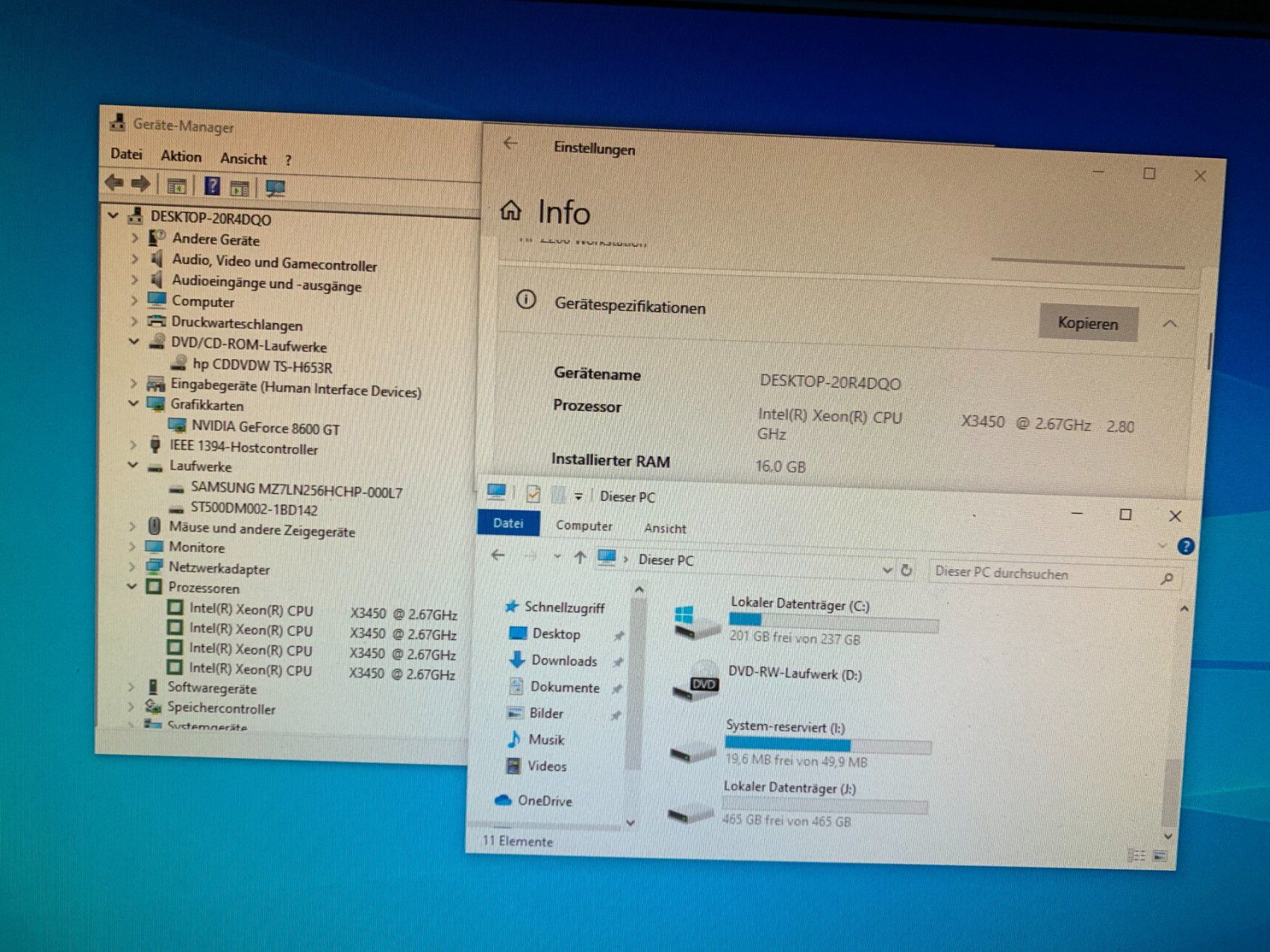Expand Audioeingänge und -ausgänge
The width and height of the screenshot is (1270, 952).
[135, 280]
